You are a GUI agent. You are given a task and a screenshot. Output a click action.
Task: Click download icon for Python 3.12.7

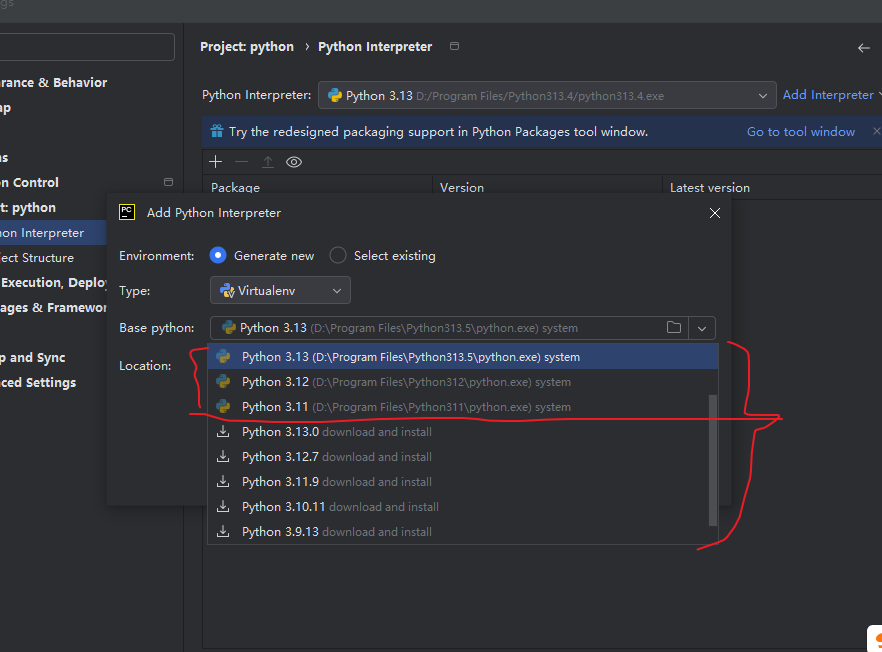223,456
